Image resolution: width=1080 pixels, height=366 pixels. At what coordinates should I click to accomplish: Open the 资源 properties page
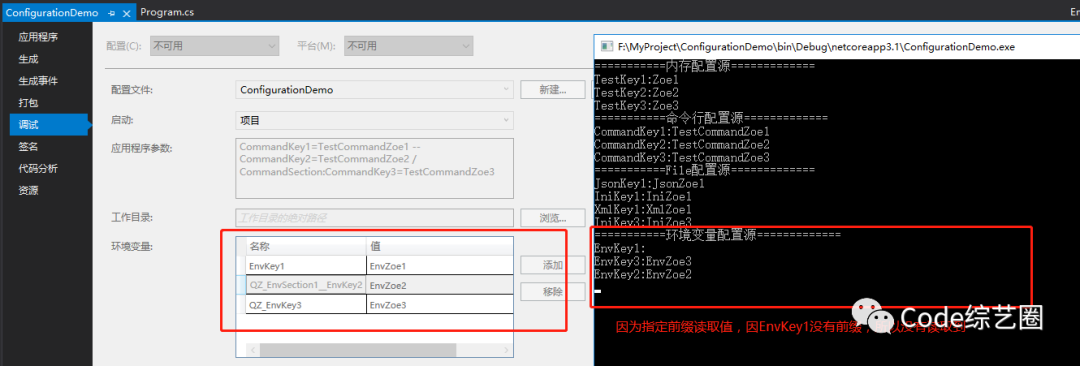pyautogui.click(x=28, y=190)
